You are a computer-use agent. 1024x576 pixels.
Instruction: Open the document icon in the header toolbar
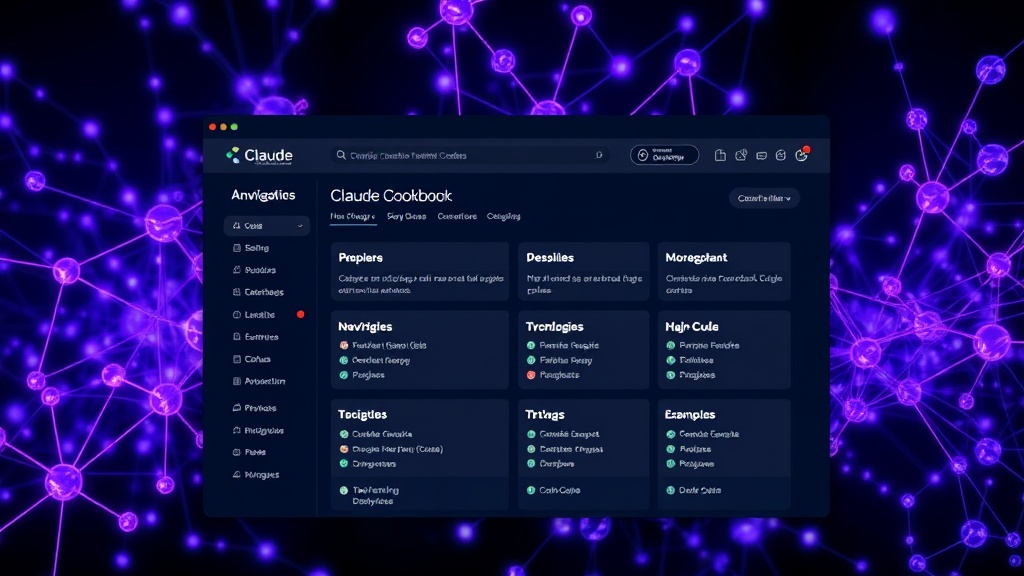(x=720, y=155)
